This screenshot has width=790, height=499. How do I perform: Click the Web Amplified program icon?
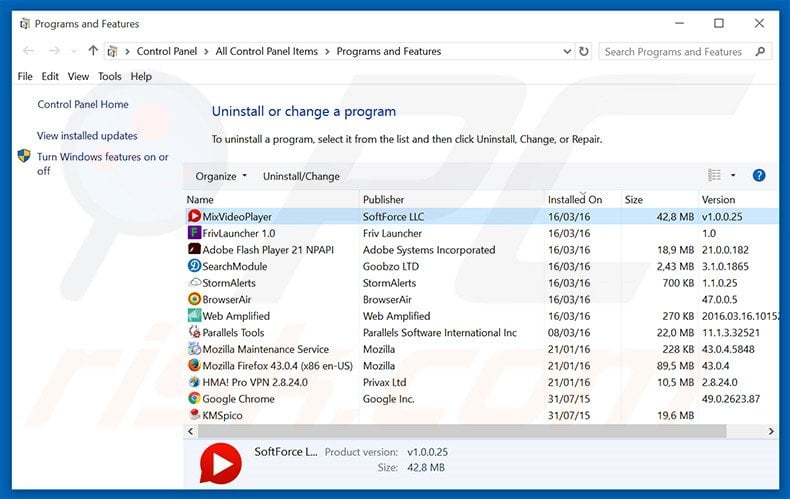pos(194,316)
